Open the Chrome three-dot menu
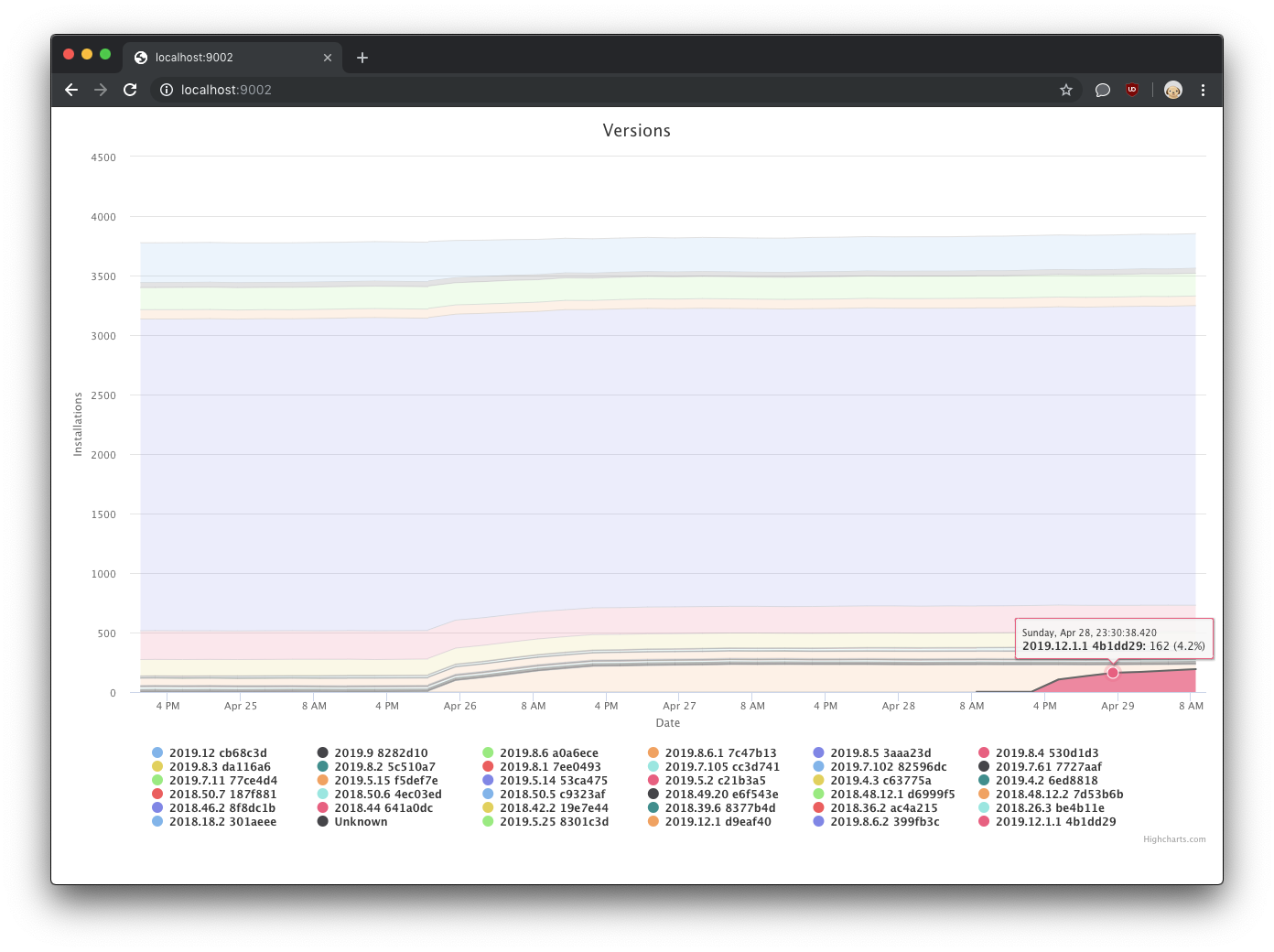This screenshot has height=952, width=1274. pyautogui.click(x=1203, y=90)
